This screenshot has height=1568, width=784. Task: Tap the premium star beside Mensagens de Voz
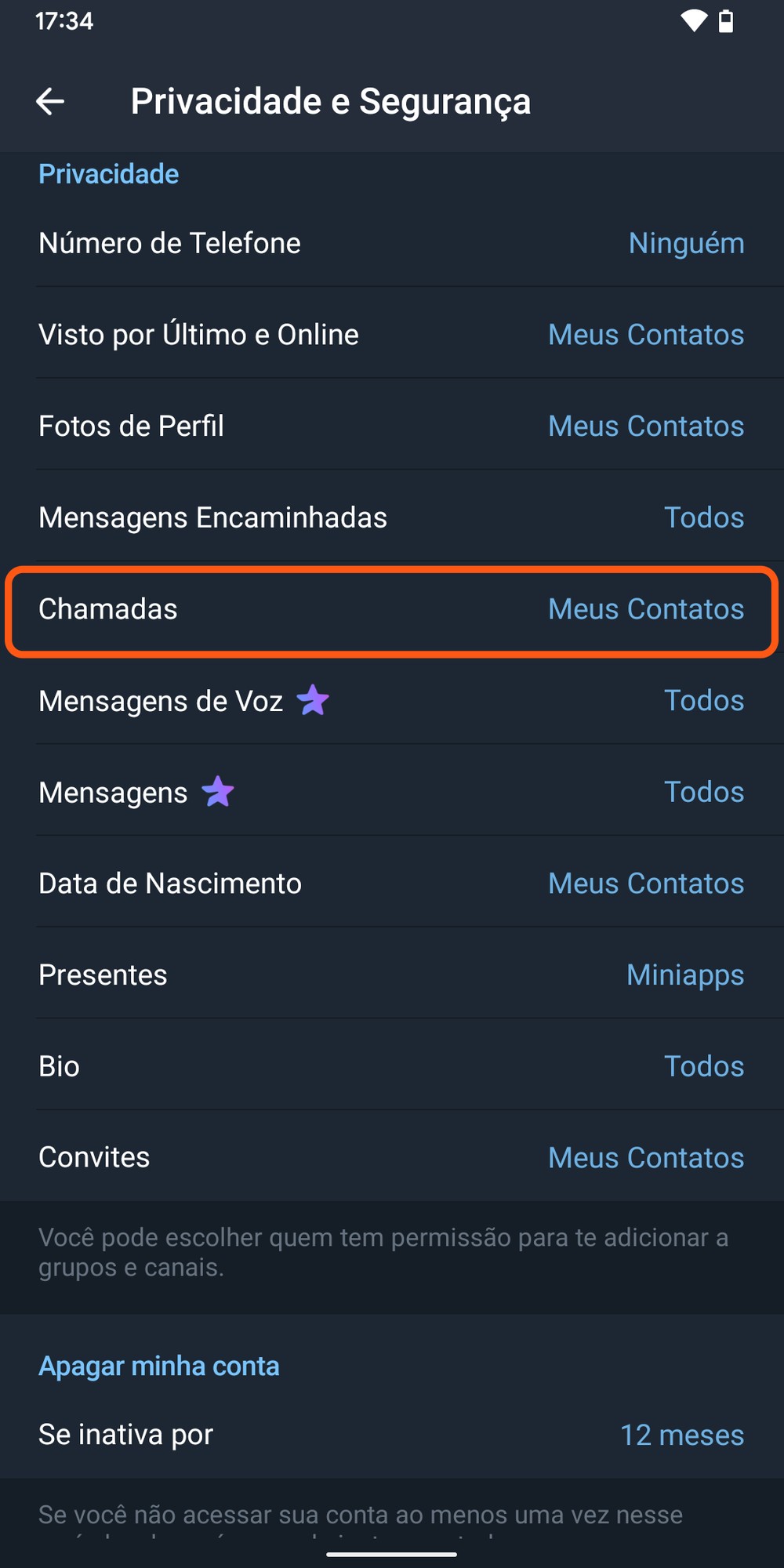point(313,700)
